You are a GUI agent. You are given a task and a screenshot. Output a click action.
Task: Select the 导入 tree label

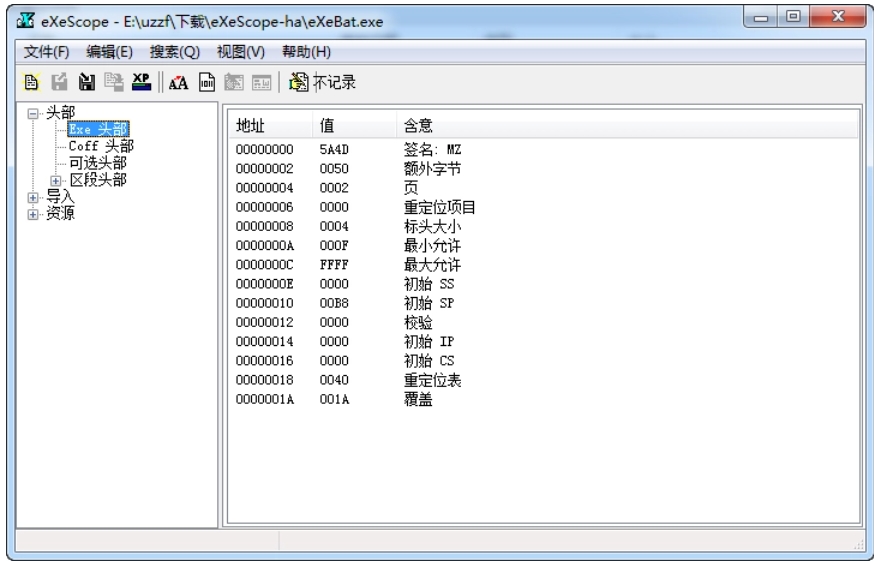60,196
